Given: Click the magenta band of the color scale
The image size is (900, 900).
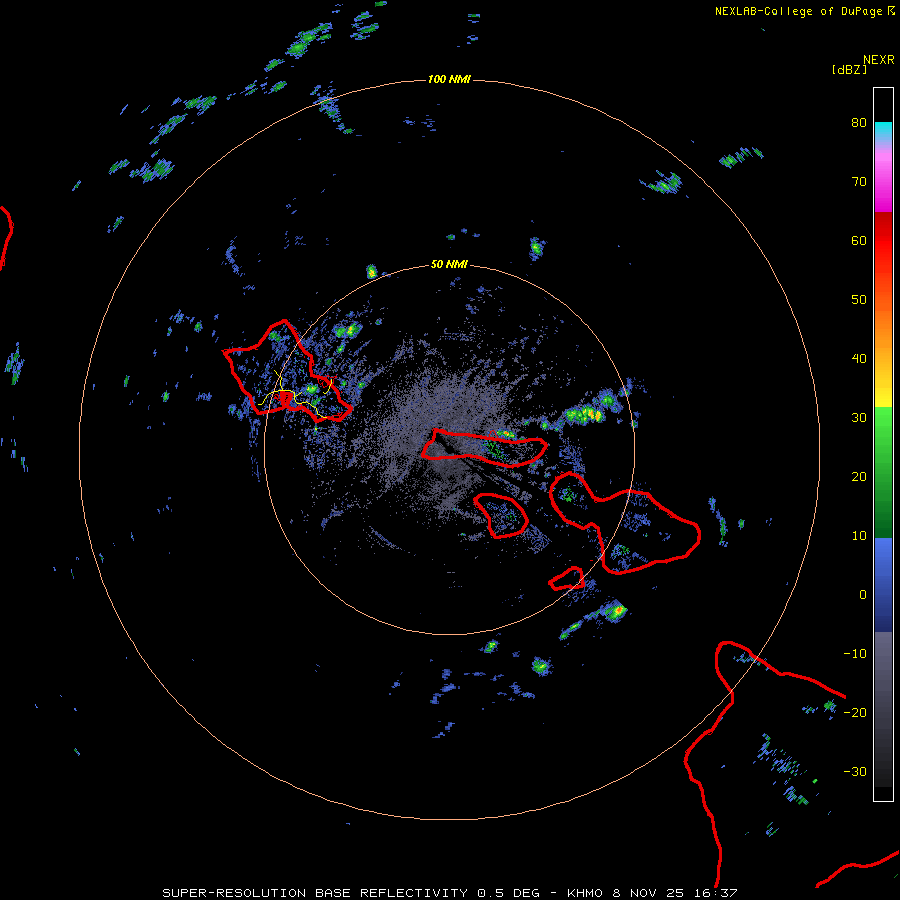Looking at the screenshot, I should click(x=883, y=184).
